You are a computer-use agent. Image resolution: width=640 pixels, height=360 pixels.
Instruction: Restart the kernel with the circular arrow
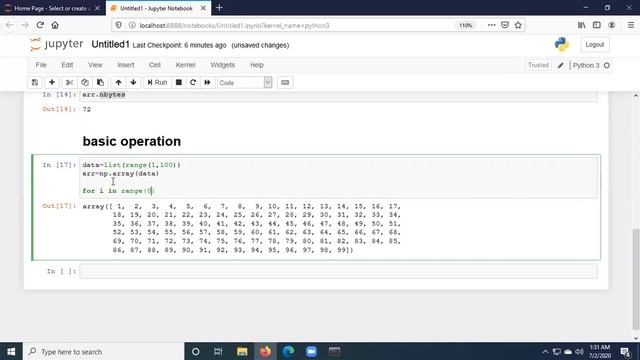tap(193, 82)
